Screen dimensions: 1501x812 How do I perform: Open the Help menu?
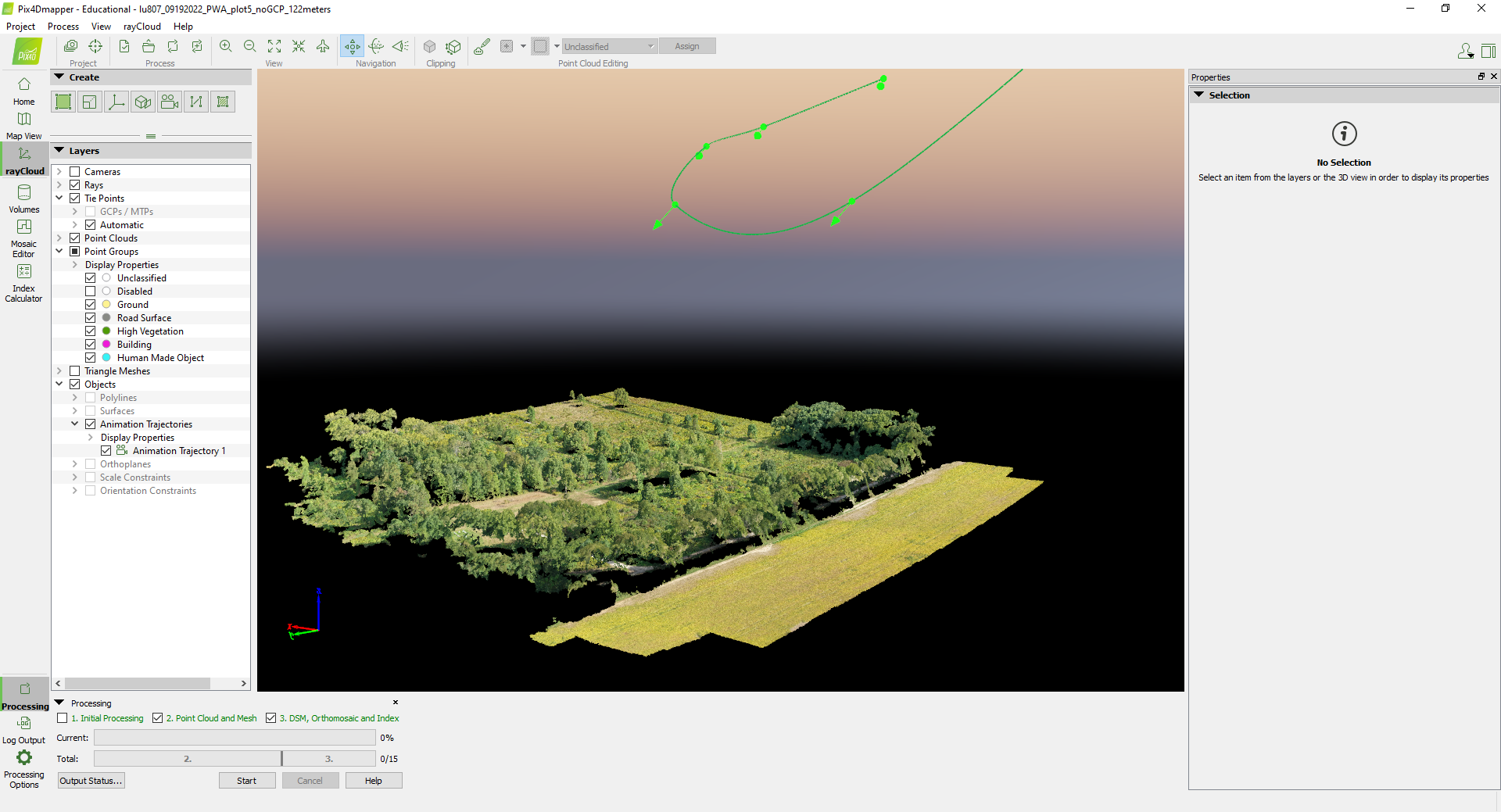click(x=183, y=27)
